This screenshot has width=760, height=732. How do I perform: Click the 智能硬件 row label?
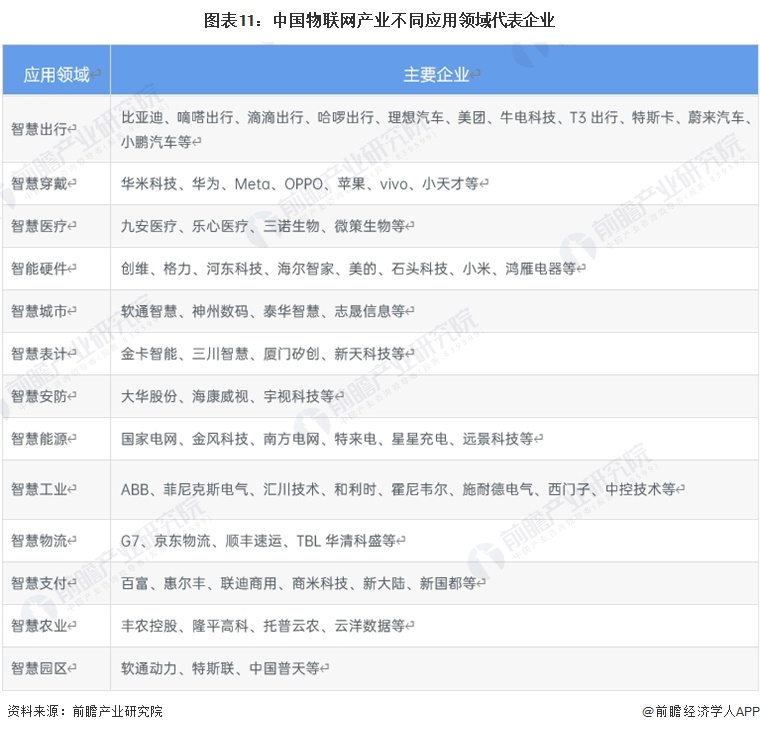tap(39, 268)
